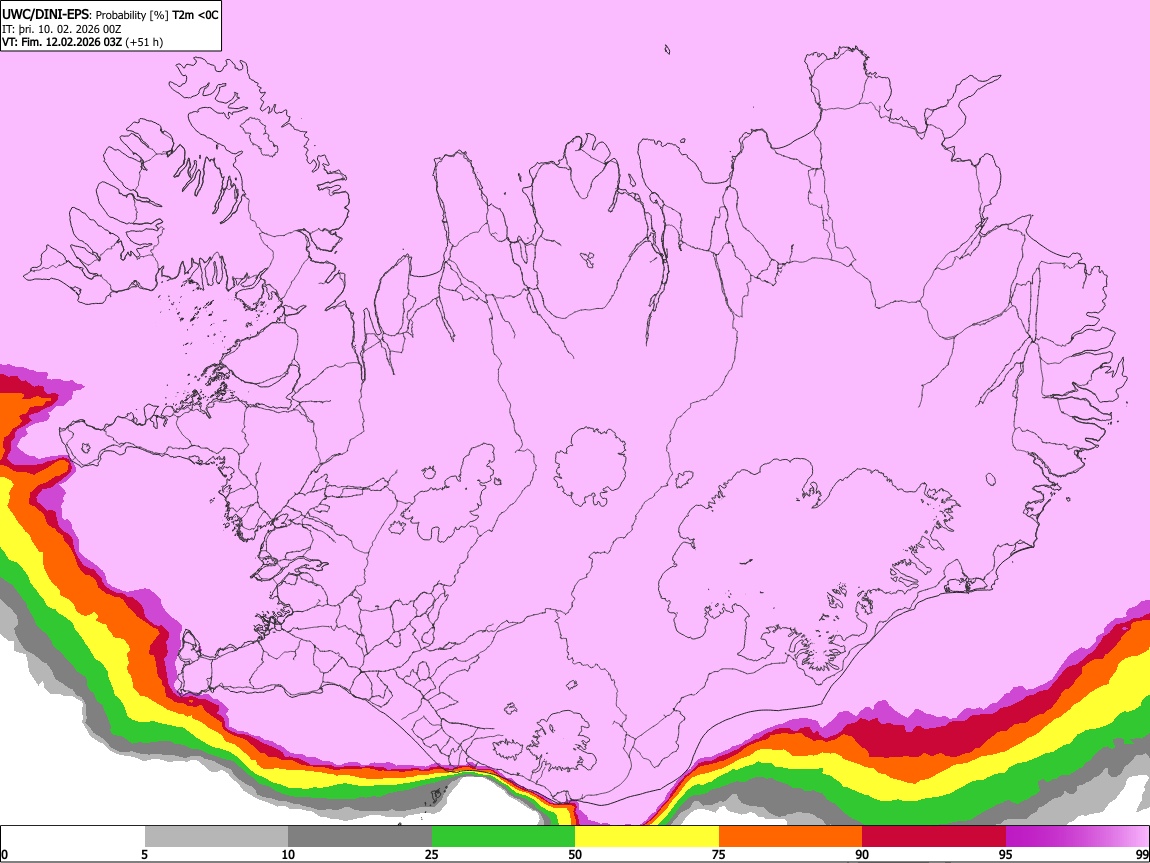This screenshot has width=1150, height=863.
Task: Click the legend tick label '5'
Action: click(x=144, y=854)
